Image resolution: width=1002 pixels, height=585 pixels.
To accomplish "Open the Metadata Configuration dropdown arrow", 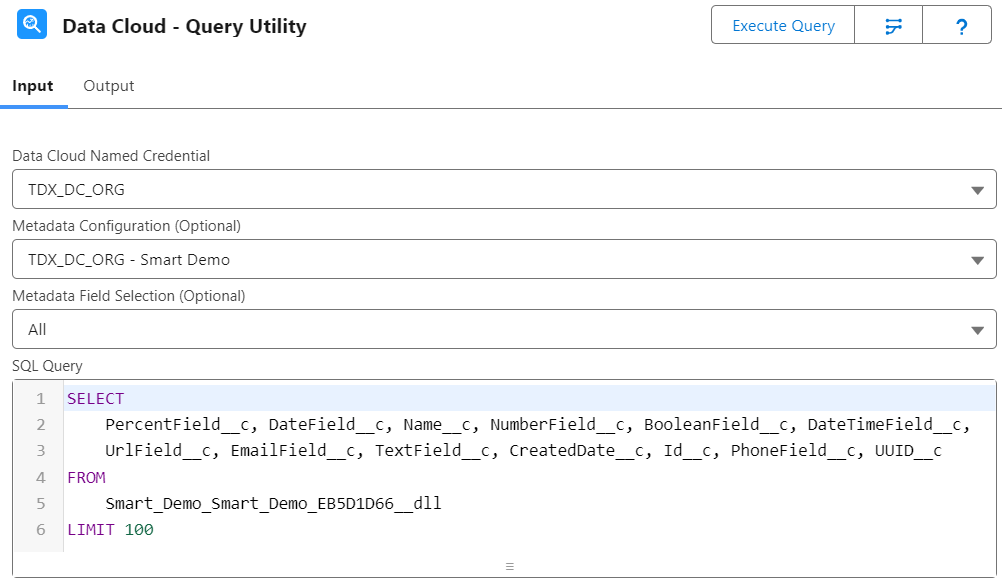I will (977, 260).
